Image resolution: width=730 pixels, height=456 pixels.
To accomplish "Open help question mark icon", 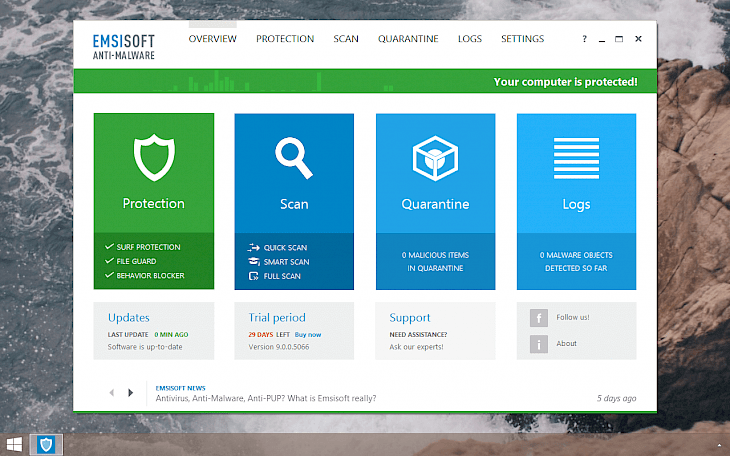I will click(x=584, y=39).
